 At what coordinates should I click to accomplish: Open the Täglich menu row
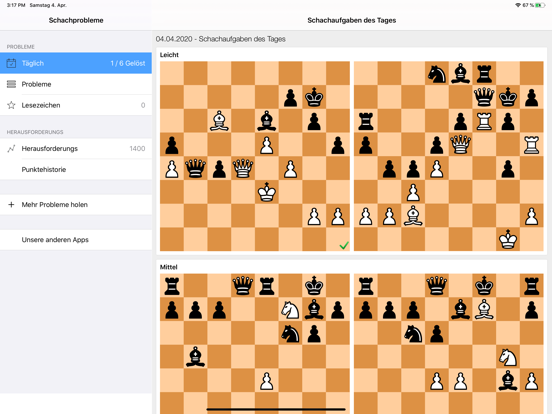coord(76,63)
